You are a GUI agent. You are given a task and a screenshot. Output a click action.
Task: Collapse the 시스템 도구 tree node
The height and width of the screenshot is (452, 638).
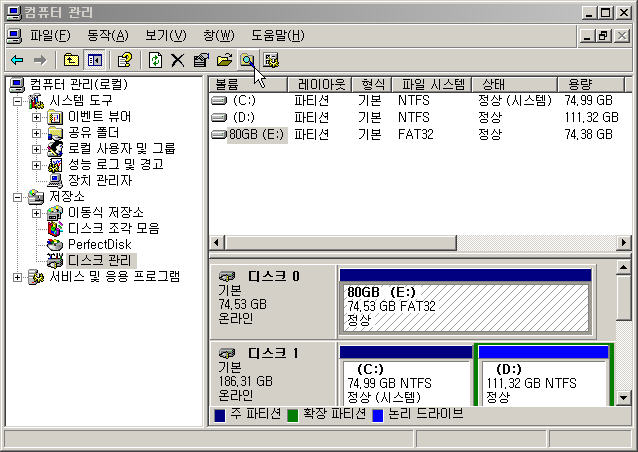[x=17, y=101]
